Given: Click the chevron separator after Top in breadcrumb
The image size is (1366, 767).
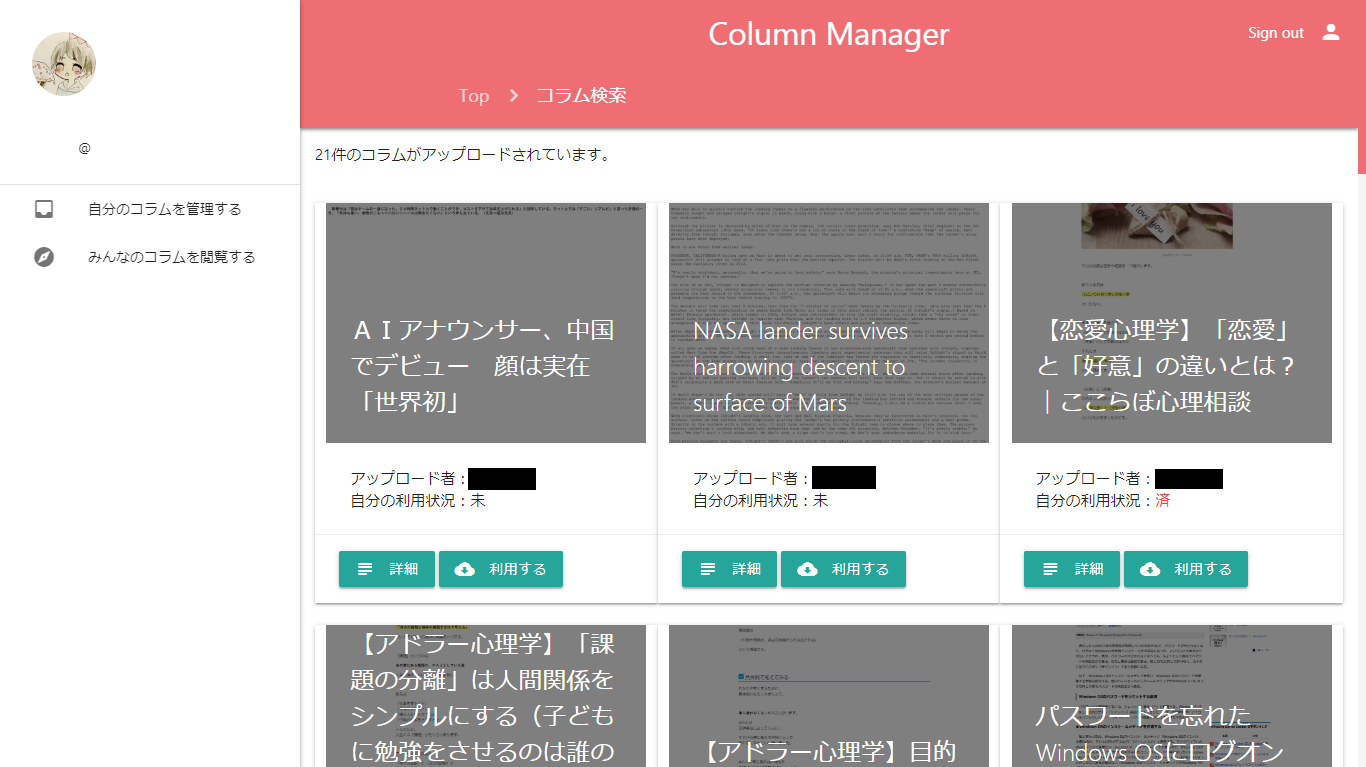Looking at the screenshot, I should point(514,96).
